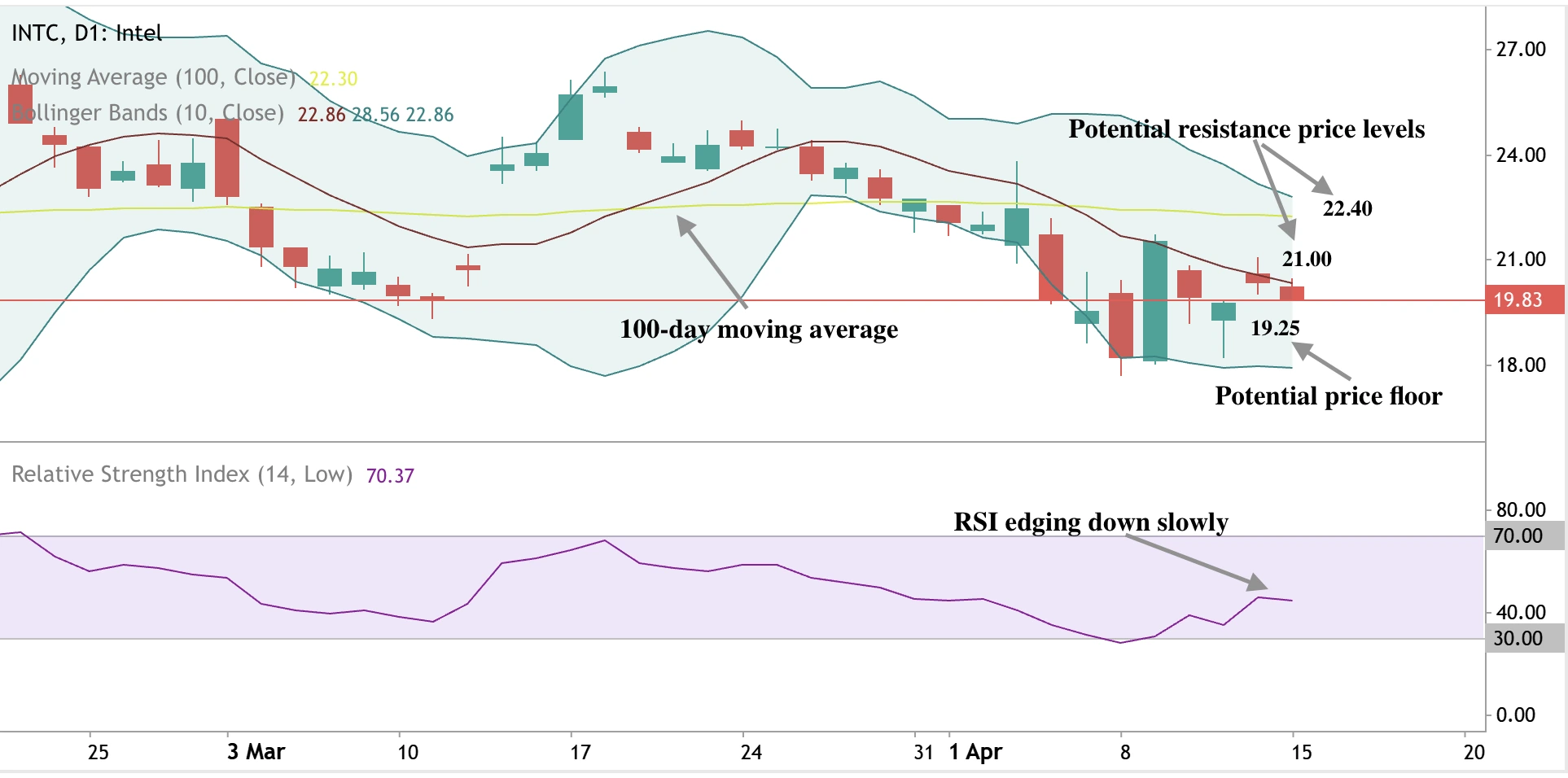Click the 18.00 label on price axis
Image resolution: width=1568 pixels, height=778 pixels.
click(x=1521, y=365)
